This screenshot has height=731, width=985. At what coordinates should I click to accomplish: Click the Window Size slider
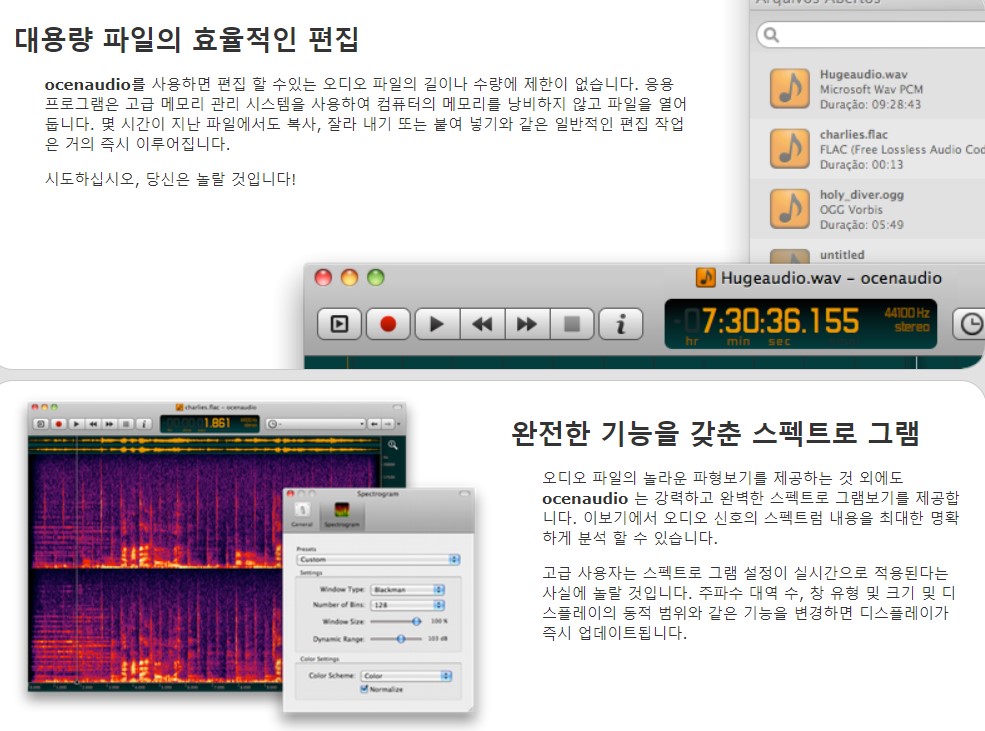[x=396, y=621]
